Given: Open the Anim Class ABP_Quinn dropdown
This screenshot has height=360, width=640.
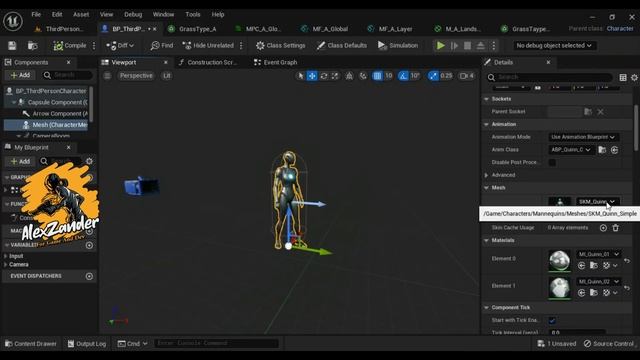Looking at the screenshot, I should pyautogui.click(x=571, y=150).
